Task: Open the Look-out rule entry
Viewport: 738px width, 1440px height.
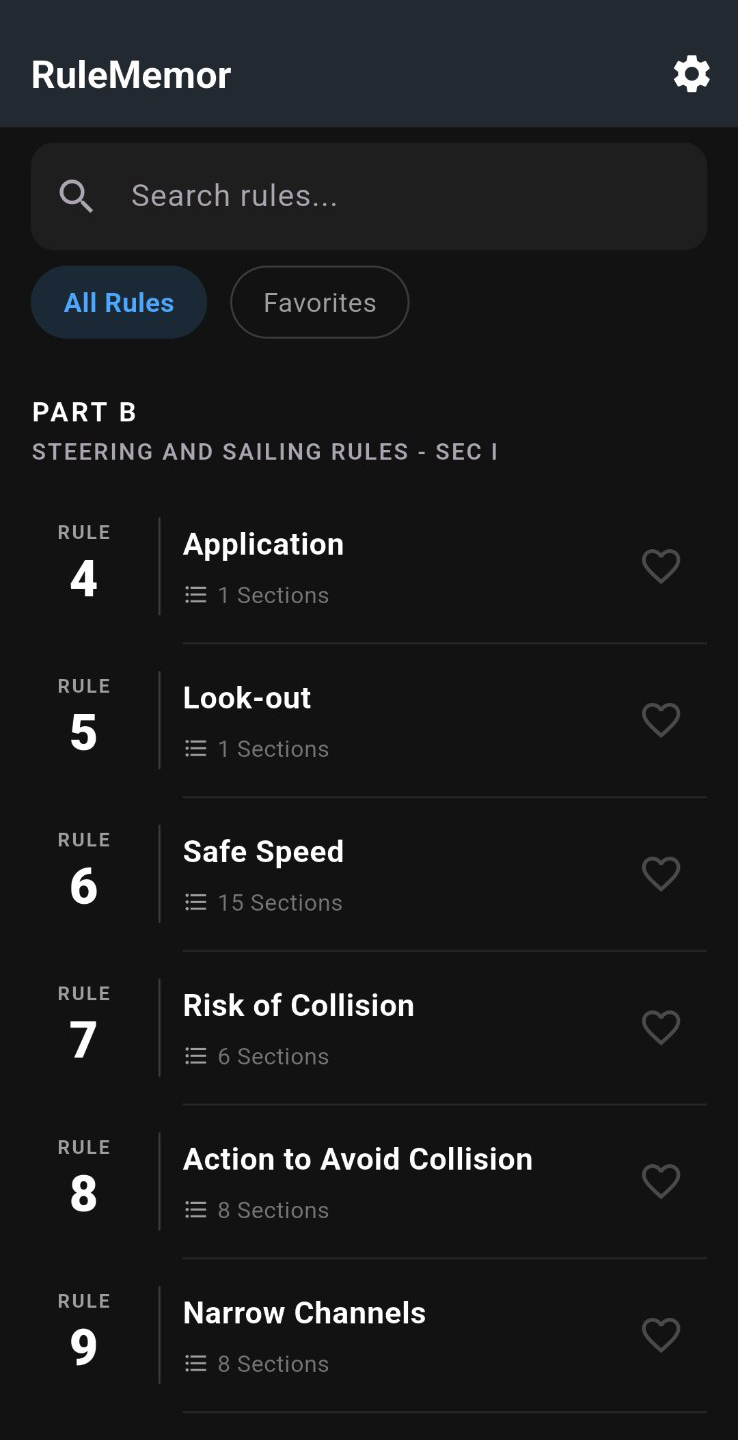Action: (x=369, y=721)
